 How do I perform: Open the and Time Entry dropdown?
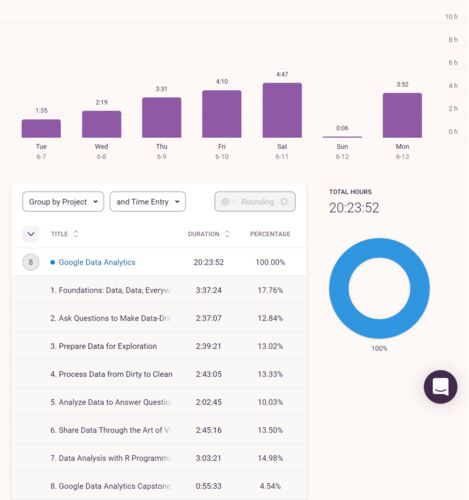pyautogui.click(x=148, y=202)
